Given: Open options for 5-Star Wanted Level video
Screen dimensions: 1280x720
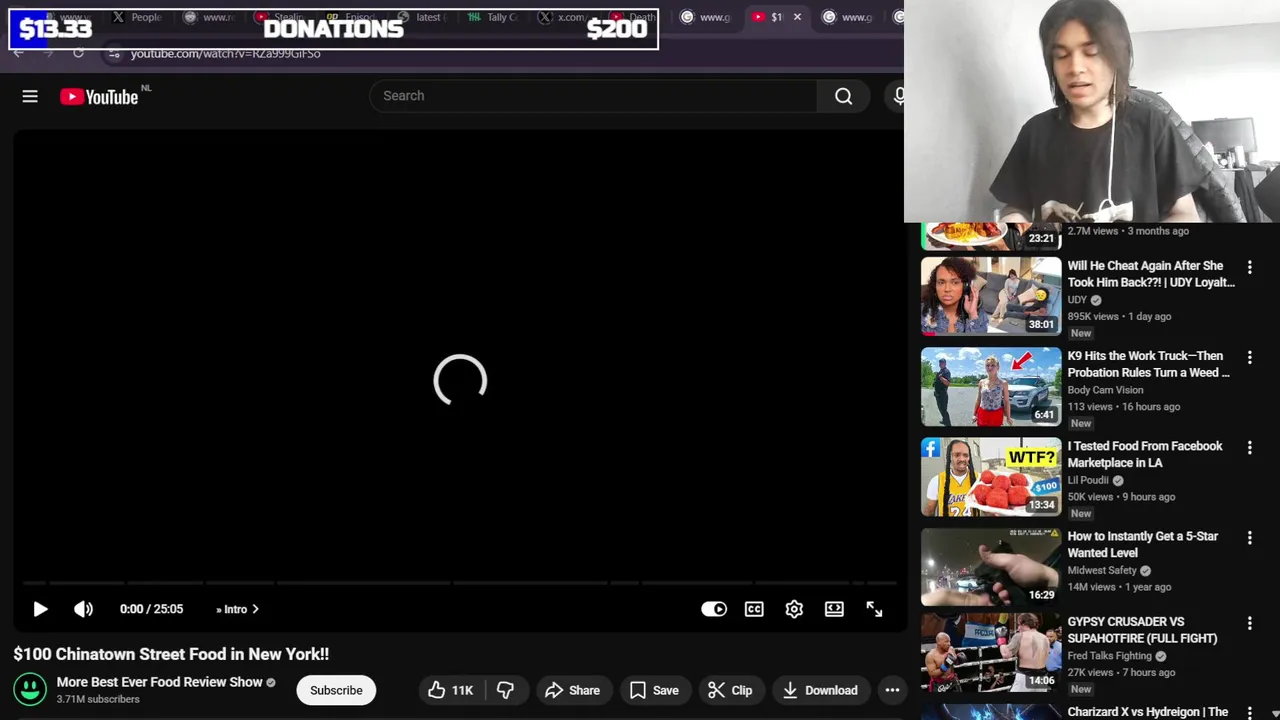Looking at the screenshot, I should (1249, 537).
